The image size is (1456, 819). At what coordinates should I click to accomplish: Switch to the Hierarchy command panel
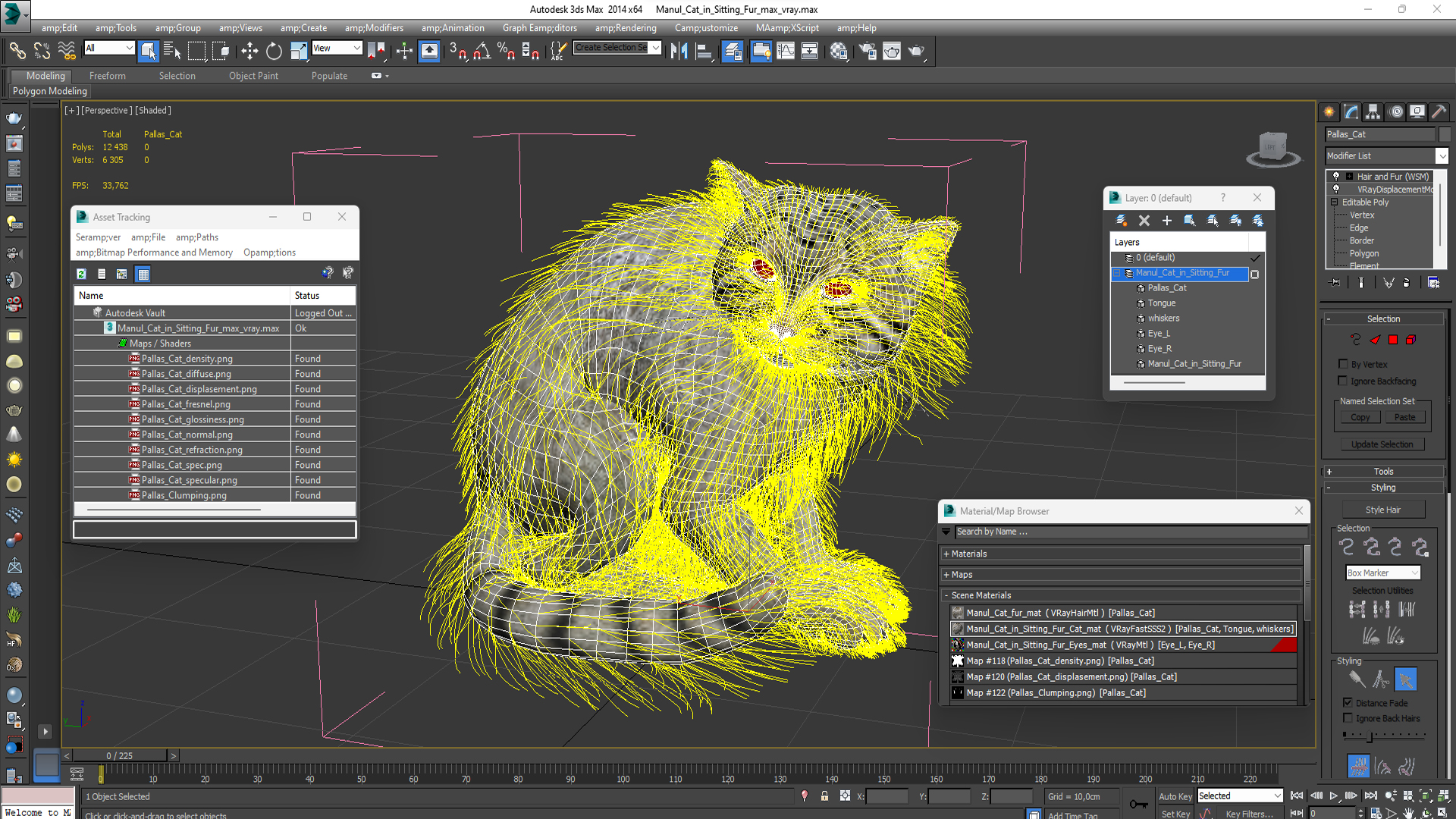click(1373, 111)
